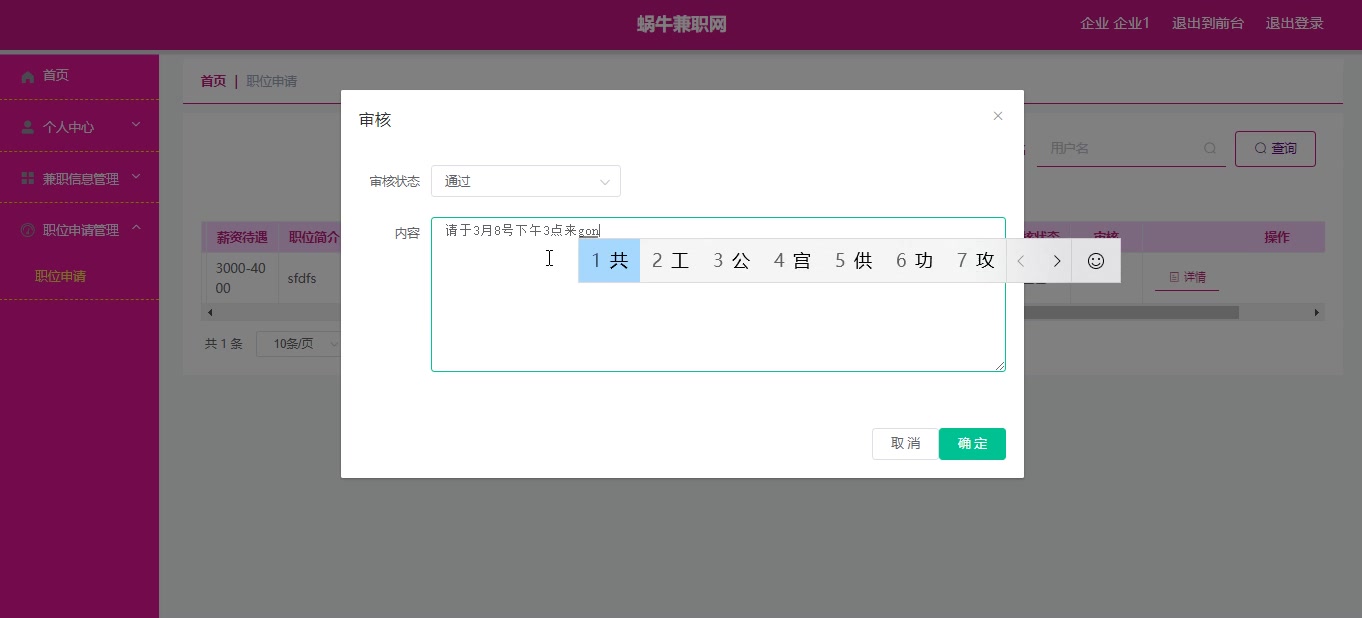This screenshot has width=1362, height=618.
Task: Choose IME candidate 7 攻
Action: point(975,261)
